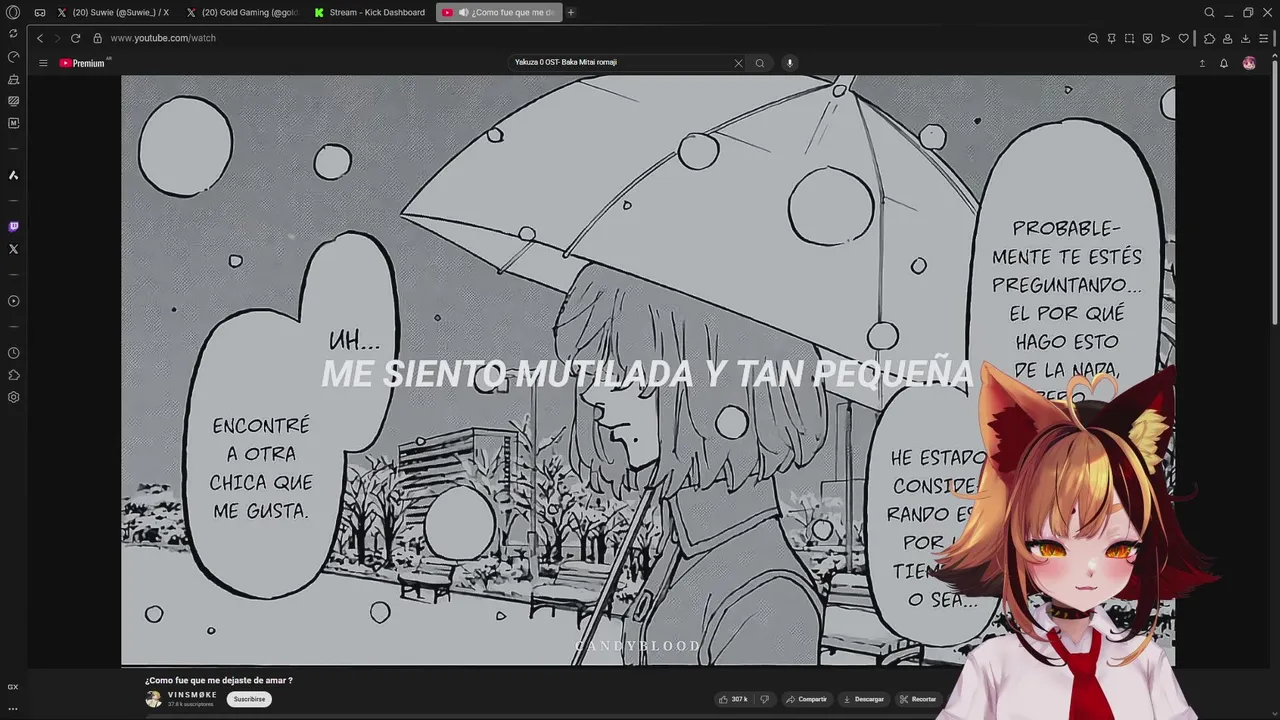Open the Opera main menu logo
1280x720 pixels.
coord(13,12)
